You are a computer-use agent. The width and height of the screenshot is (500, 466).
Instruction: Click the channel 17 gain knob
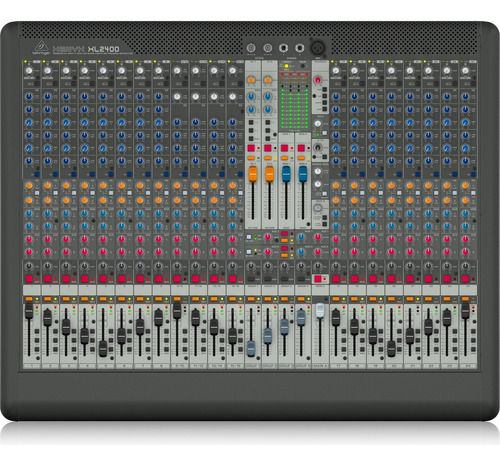pyautogui.click(x=336, y=71)
